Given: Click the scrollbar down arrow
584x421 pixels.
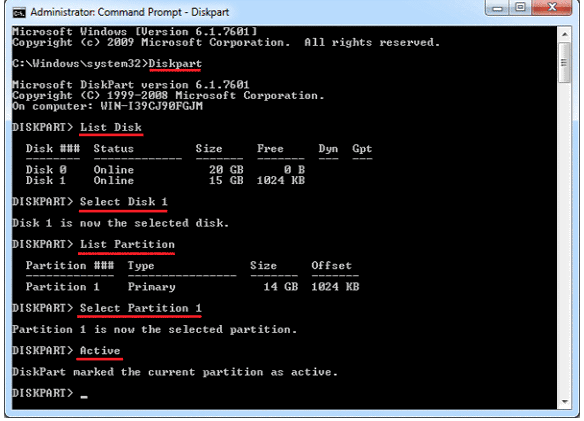Looking at the screenshot, I should 565,402.
